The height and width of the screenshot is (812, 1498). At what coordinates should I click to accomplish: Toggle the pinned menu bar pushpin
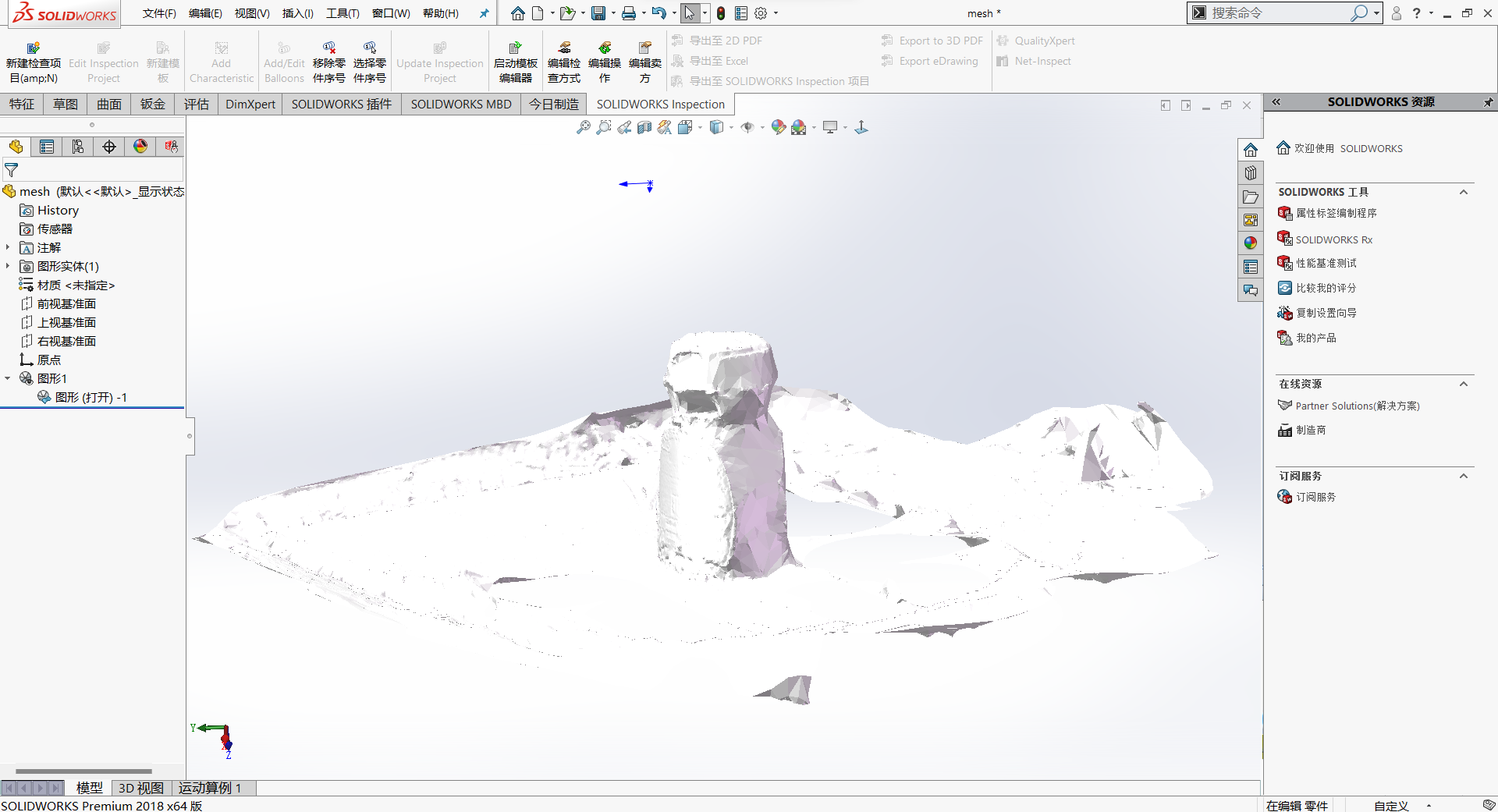(485, 13)
